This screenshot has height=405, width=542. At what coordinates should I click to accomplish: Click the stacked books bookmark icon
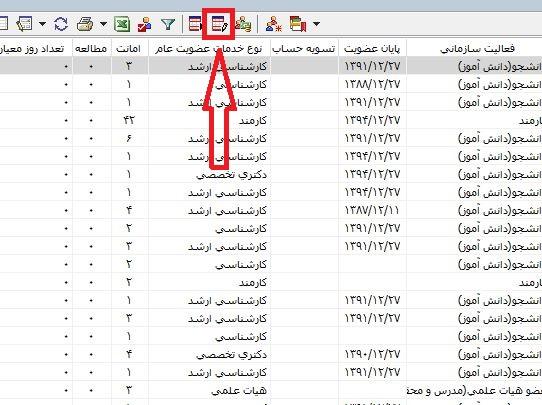pos(298,25)
